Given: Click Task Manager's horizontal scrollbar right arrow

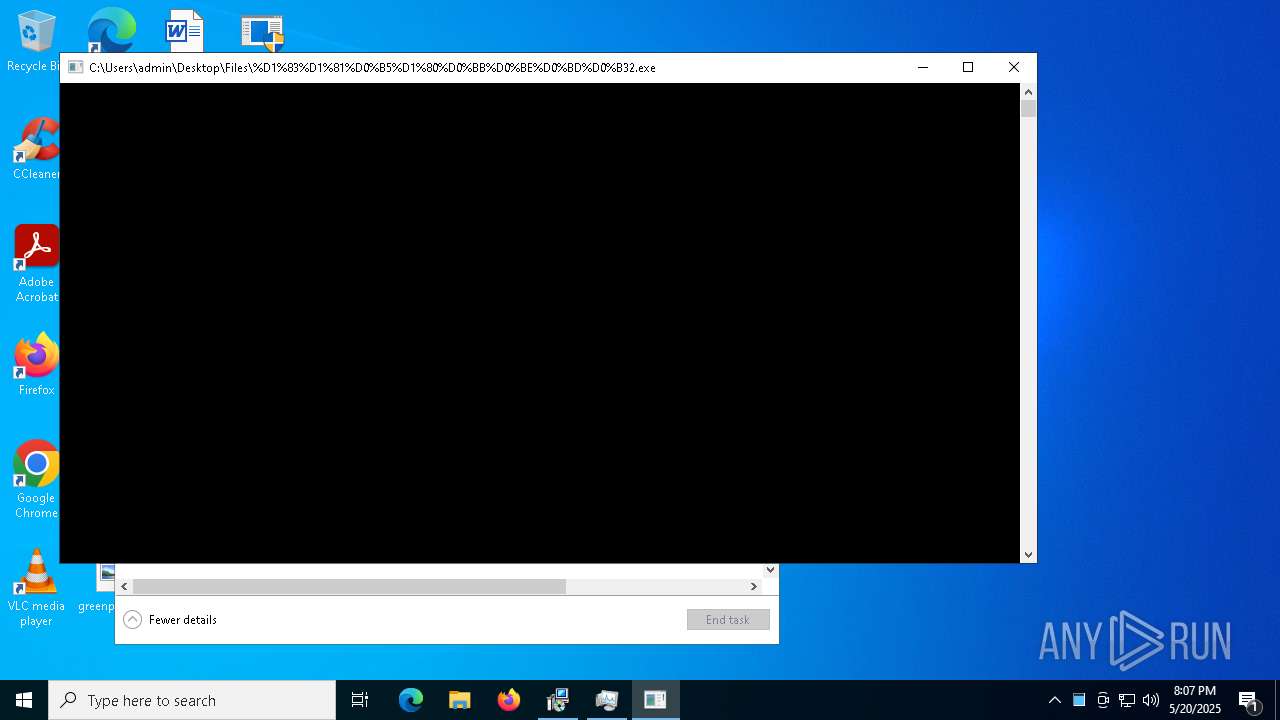Looking at the screenshot, I should tap(754, 587).
